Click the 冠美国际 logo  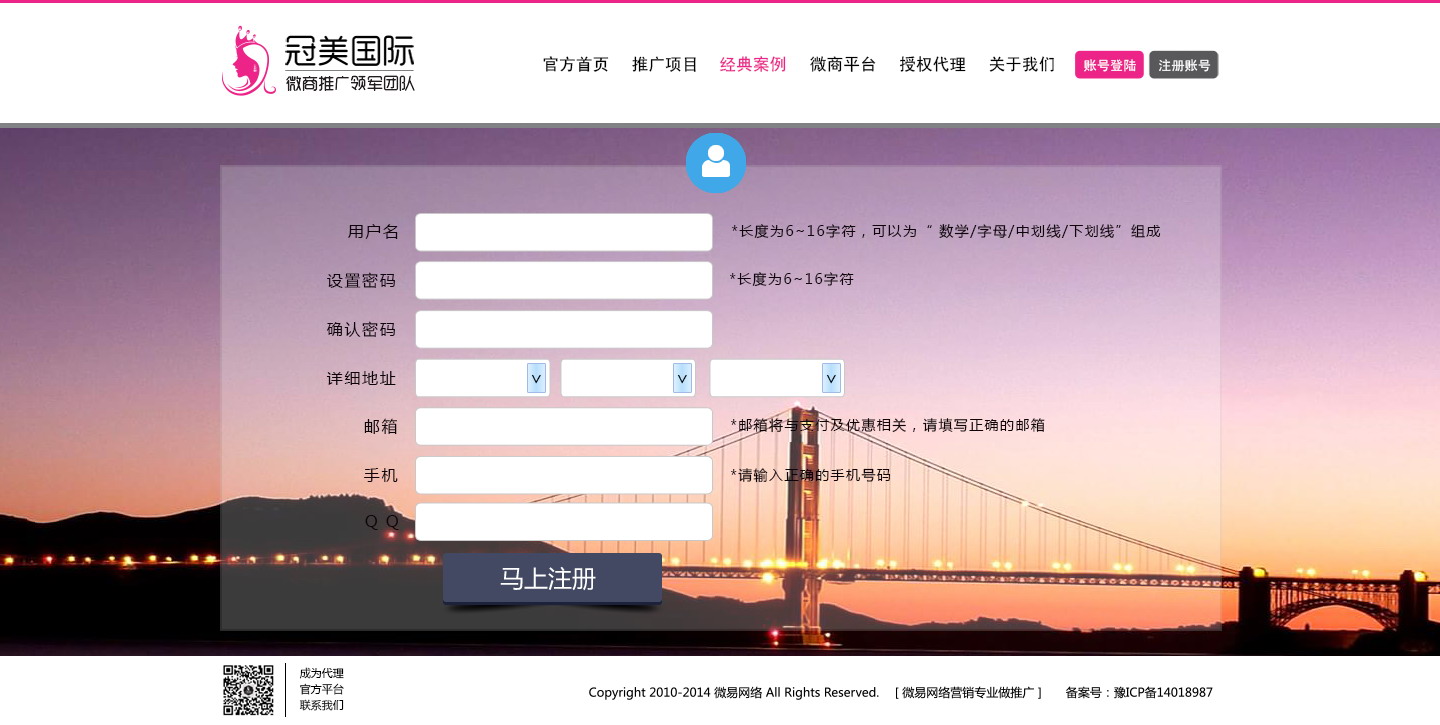pos(318,62)
